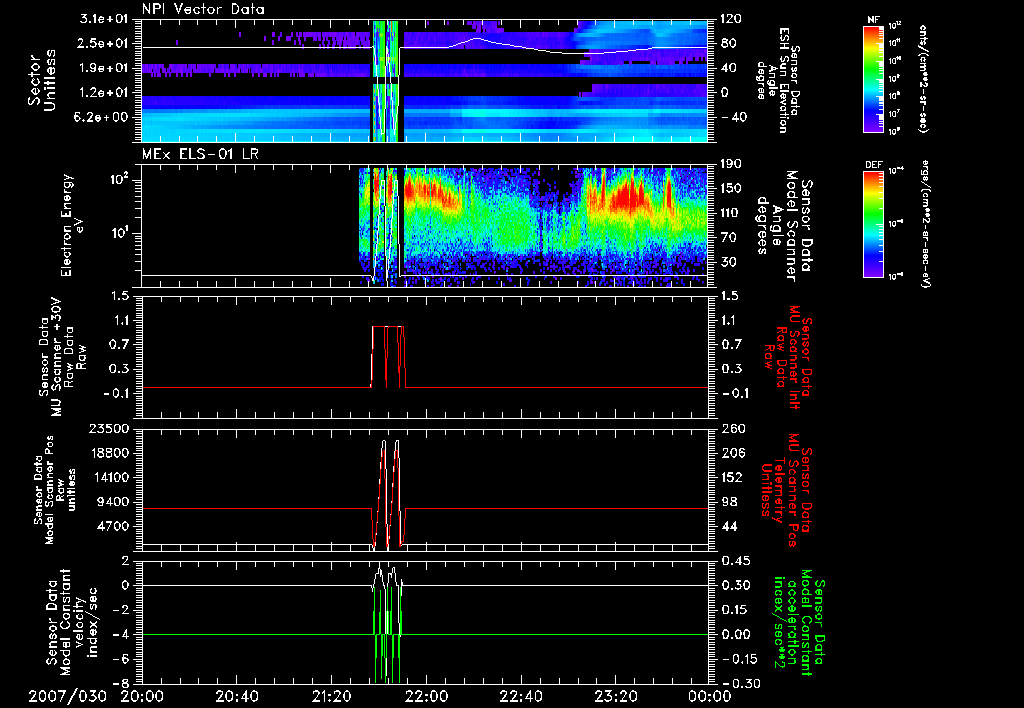
Task: Click the NF color scale bar
Action: (873, 78)
